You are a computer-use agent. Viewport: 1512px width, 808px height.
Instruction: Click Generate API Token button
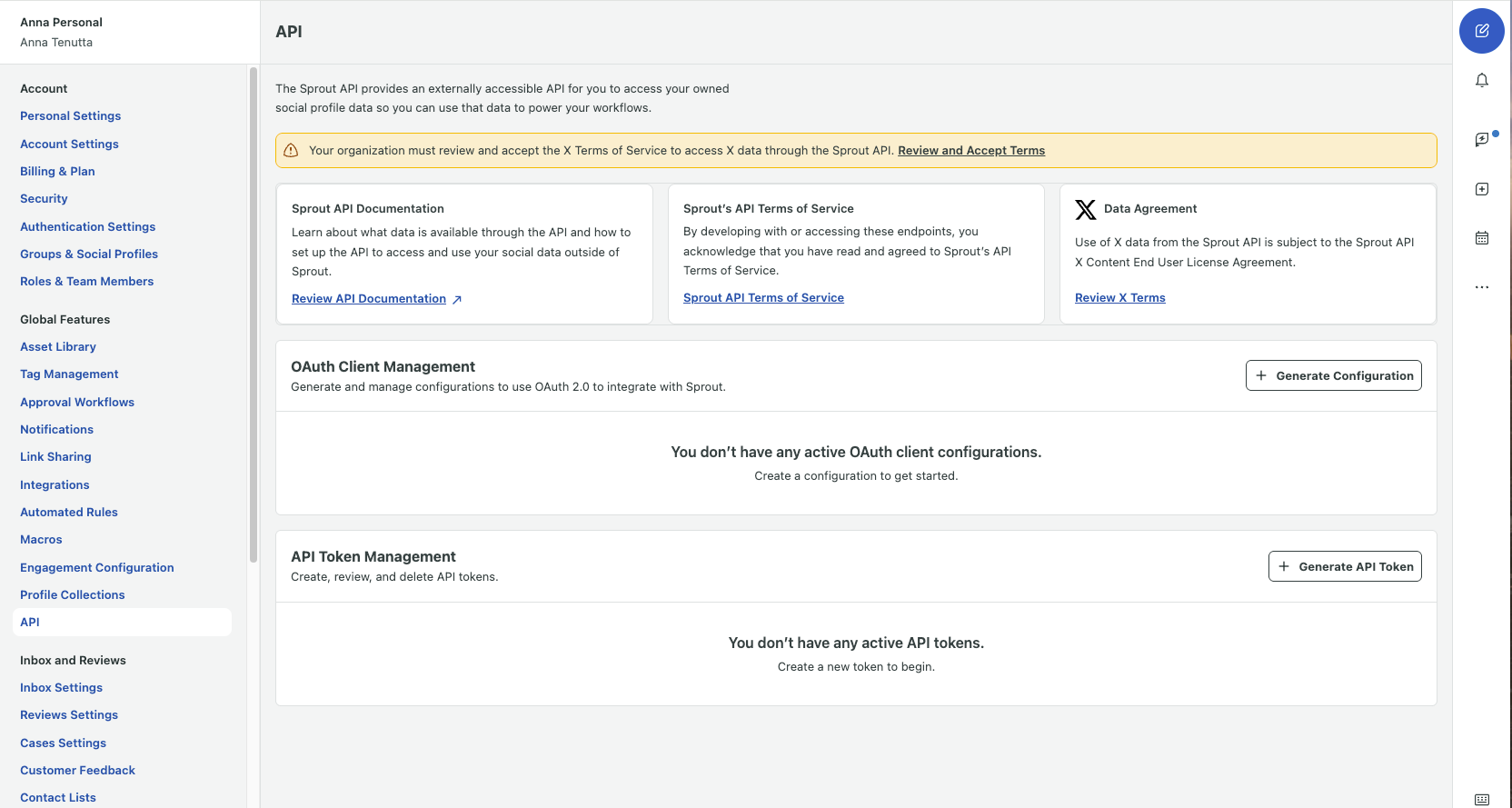[x=1345, y=566]
